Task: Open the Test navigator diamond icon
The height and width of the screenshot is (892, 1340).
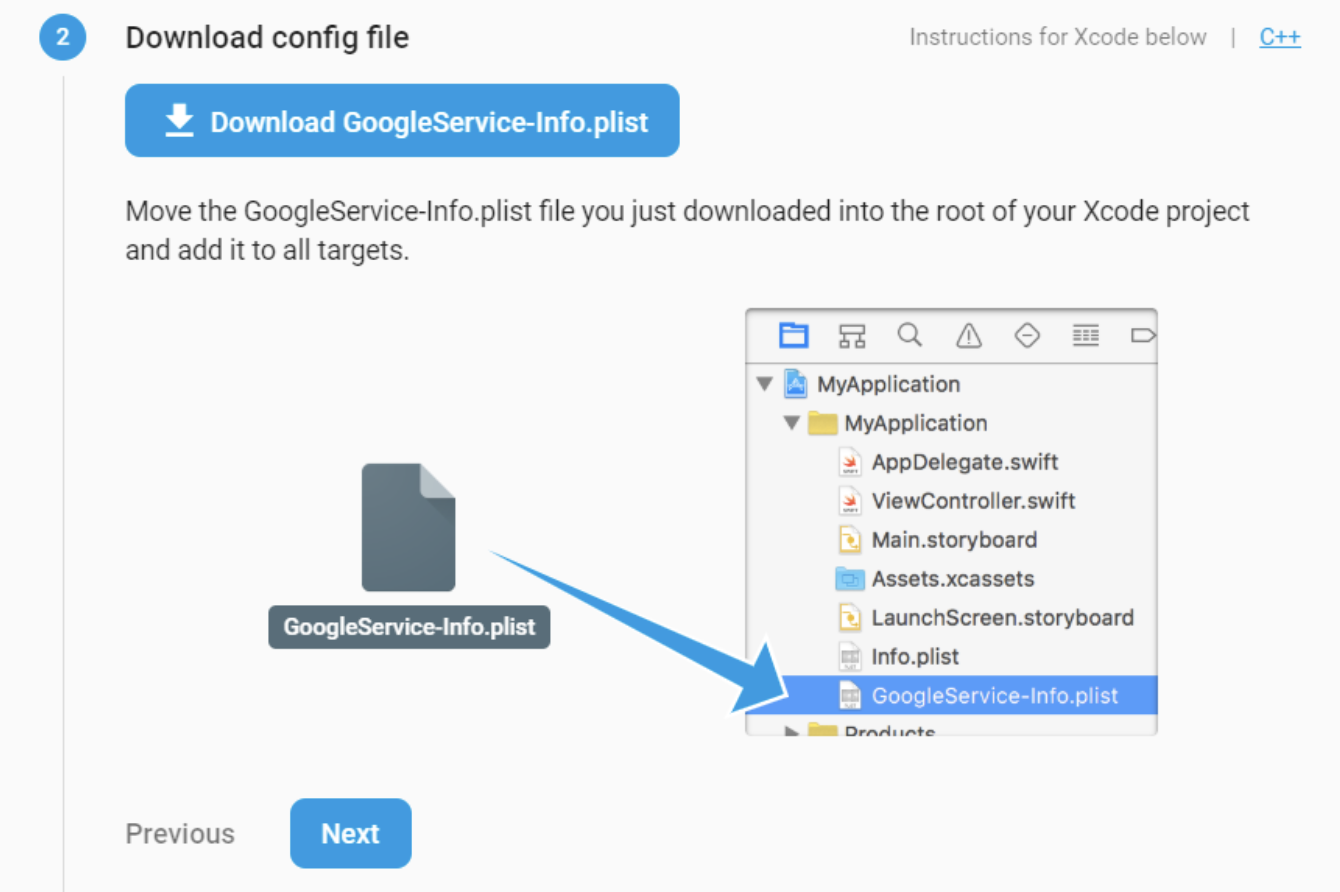Action: [1027, 335]
